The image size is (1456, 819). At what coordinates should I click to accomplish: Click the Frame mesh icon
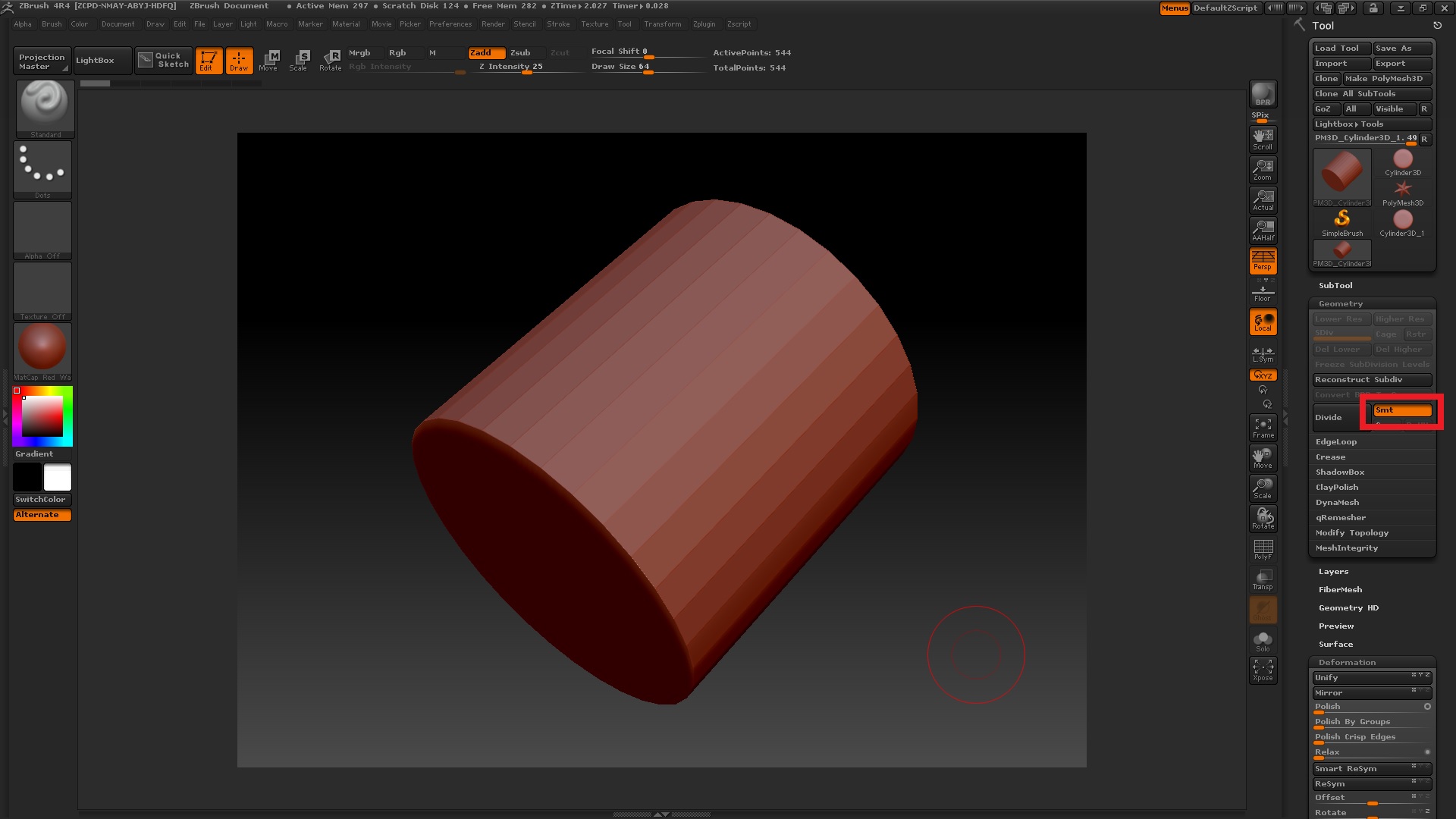(1263, 428)
